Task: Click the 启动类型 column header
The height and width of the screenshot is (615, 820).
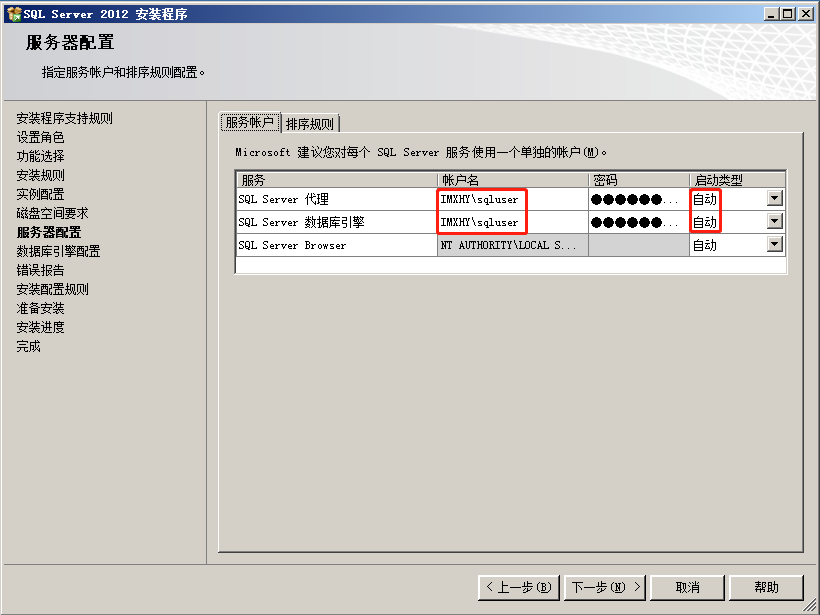Action: 737,180
